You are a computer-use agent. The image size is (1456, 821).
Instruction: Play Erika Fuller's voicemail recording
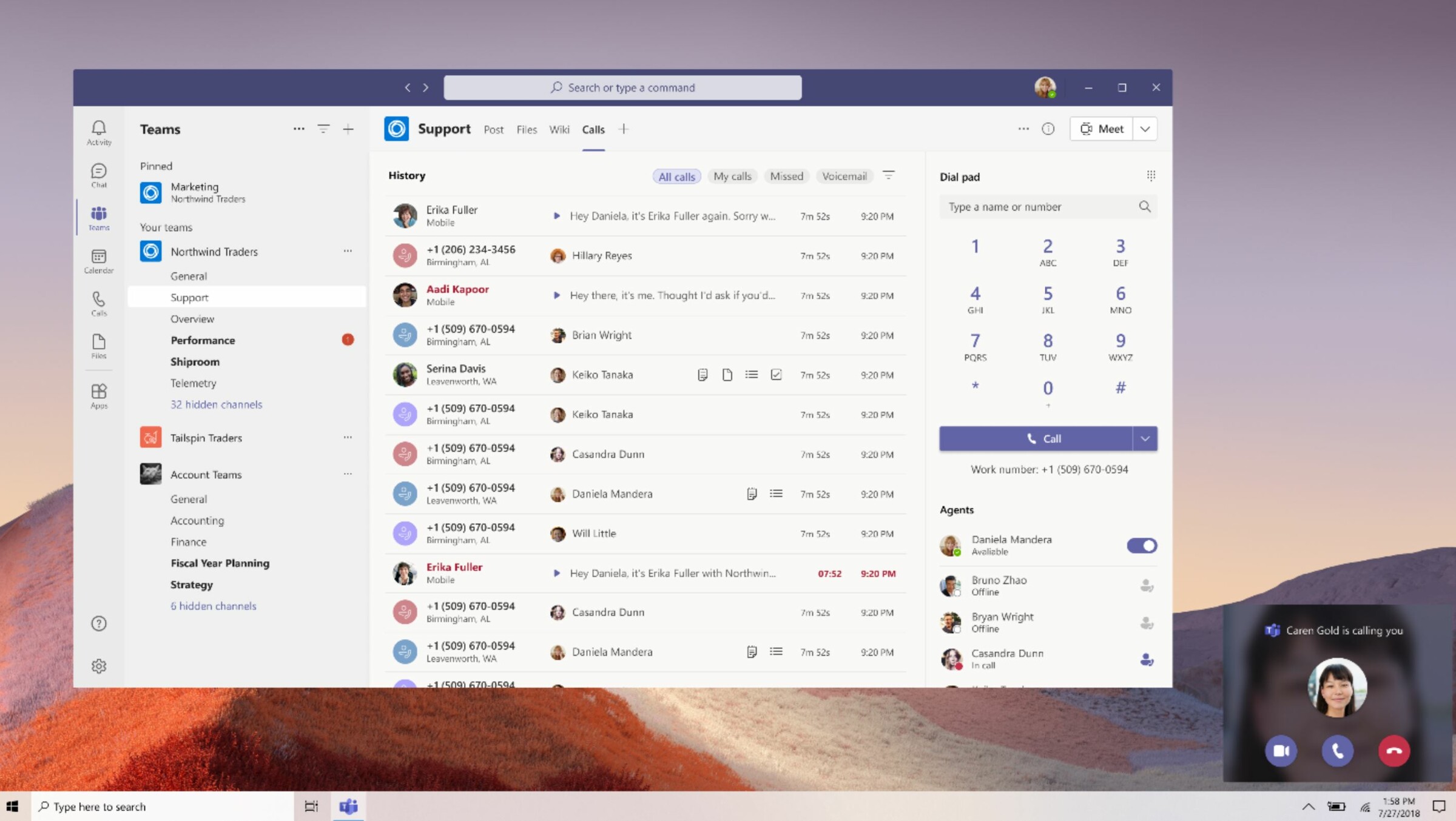(558, 216)
